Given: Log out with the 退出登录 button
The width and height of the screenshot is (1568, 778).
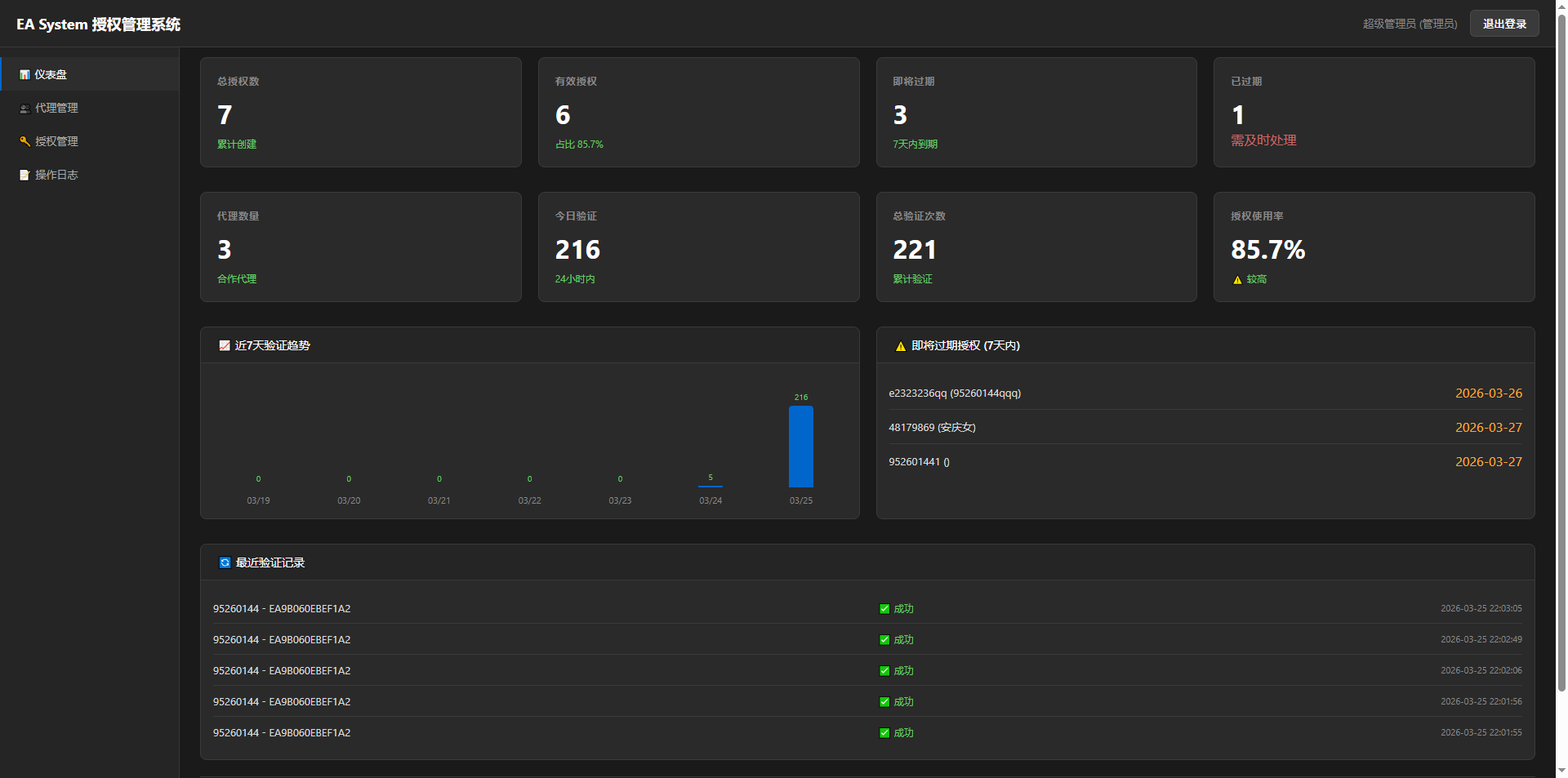Looking at the screenshot, I should point(1504,24).
